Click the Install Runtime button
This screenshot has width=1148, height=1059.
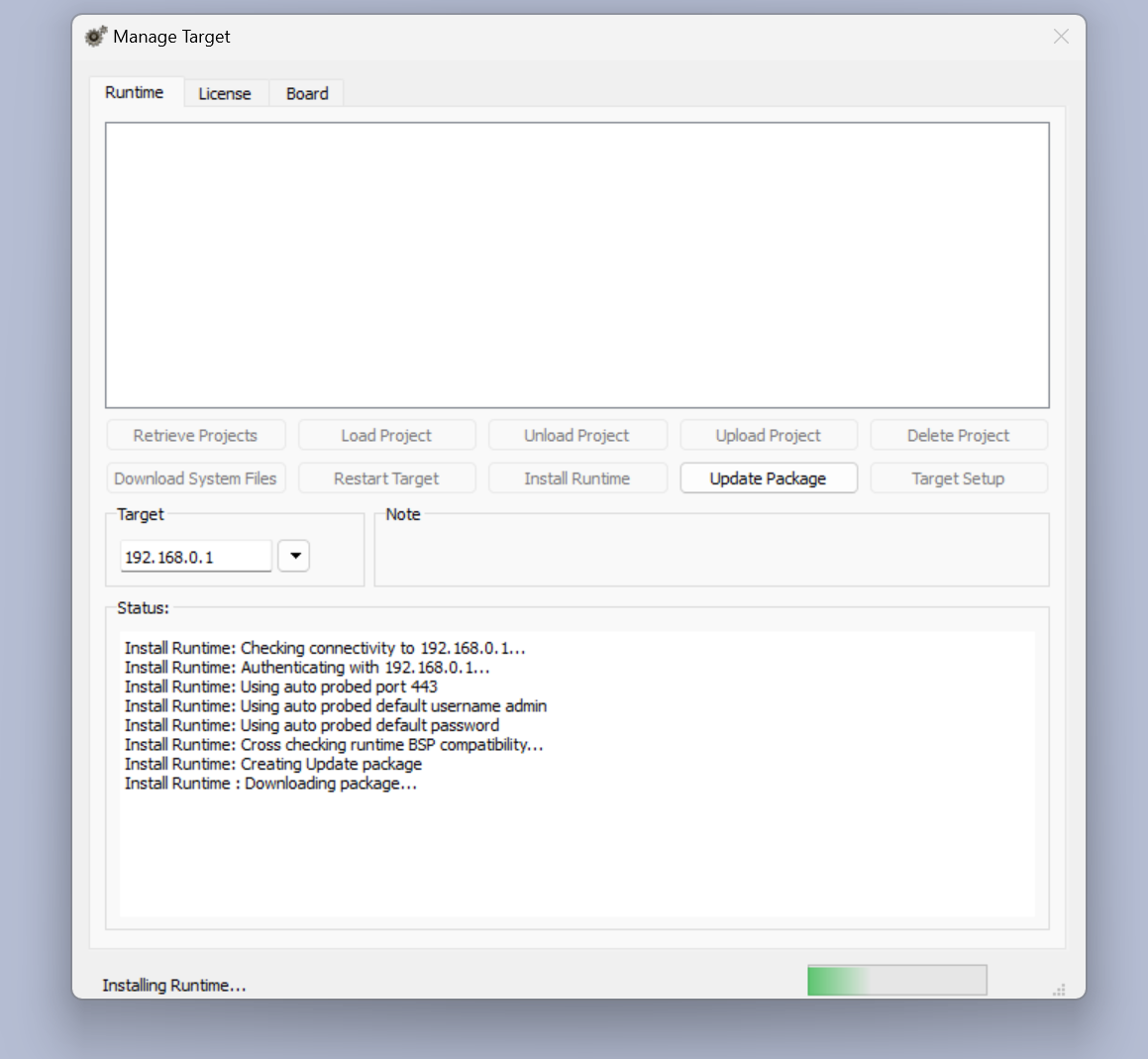pos(576,478)
